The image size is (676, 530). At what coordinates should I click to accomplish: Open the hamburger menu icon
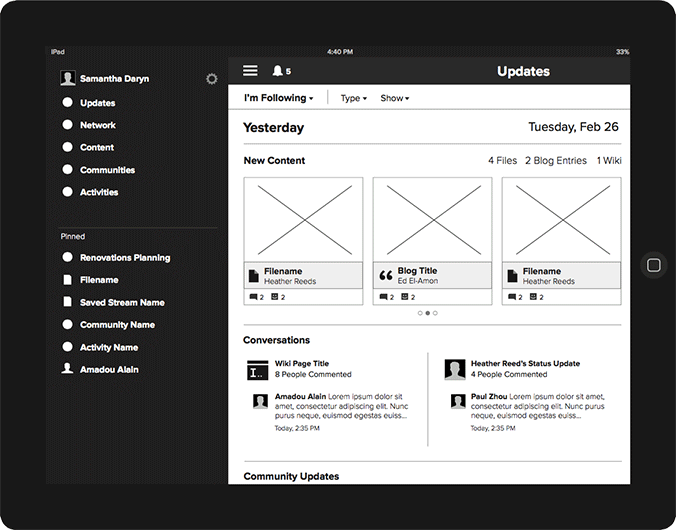click(250, 71)
